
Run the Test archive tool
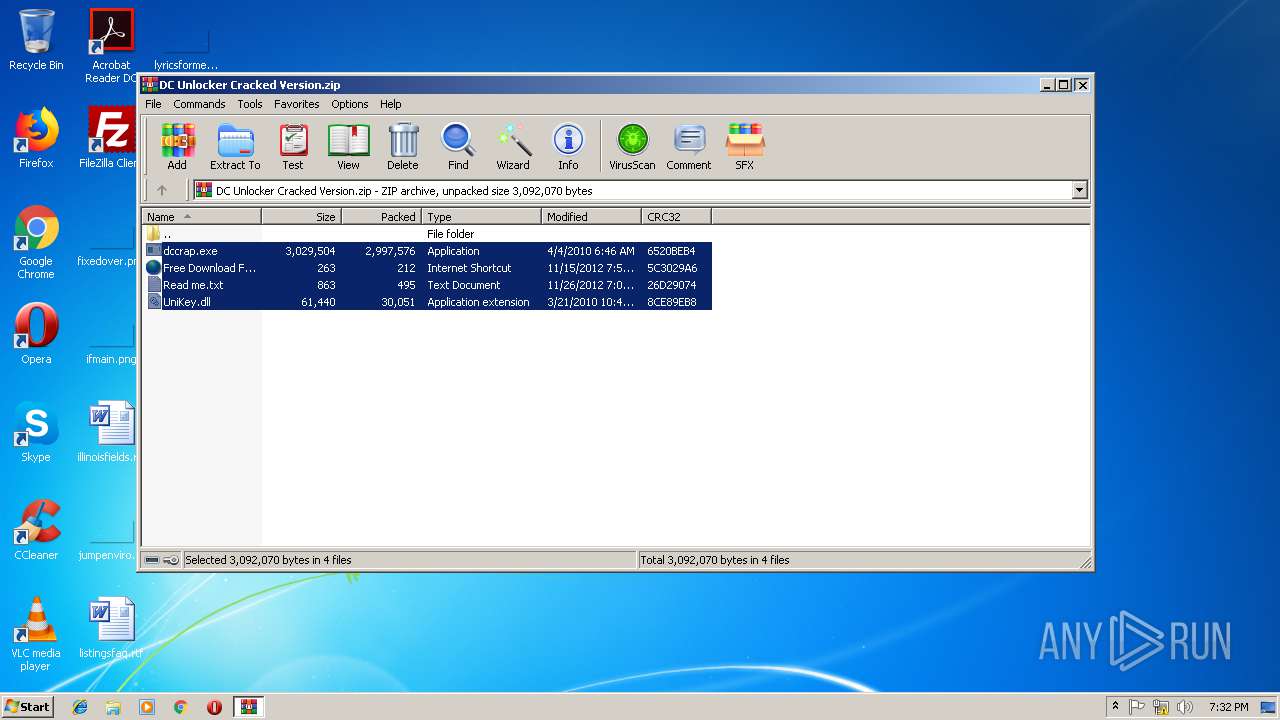pos(293,147)
